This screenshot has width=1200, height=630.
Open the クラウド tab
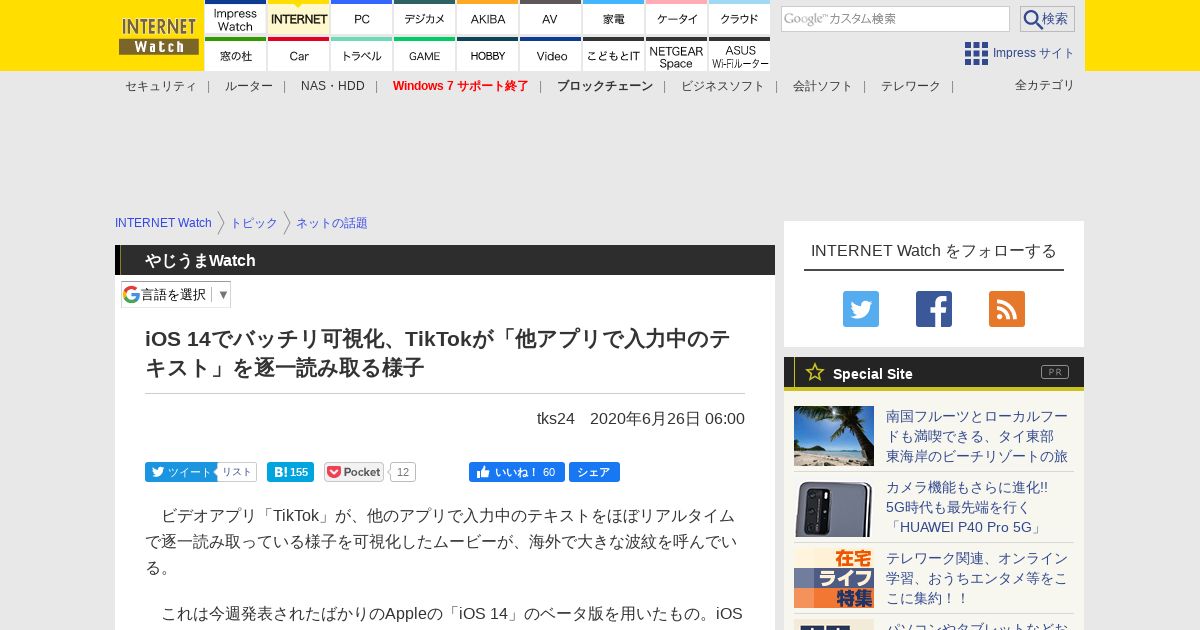coord(740,19)
